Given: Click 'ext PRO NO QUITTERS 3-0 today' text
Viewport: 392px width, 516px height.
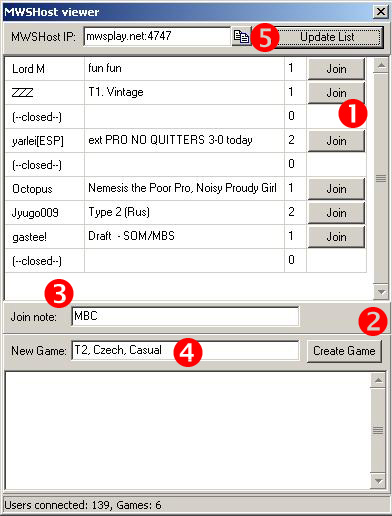Looking at the screenshot, I should [170, 140].
